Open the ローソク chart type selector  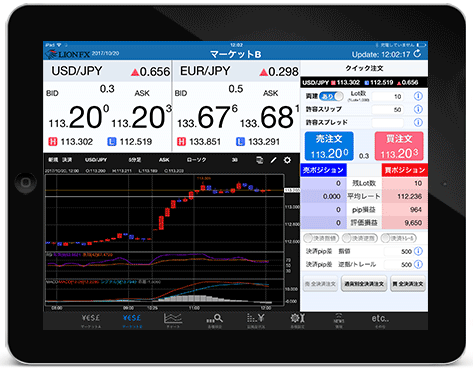pos(196,160)
